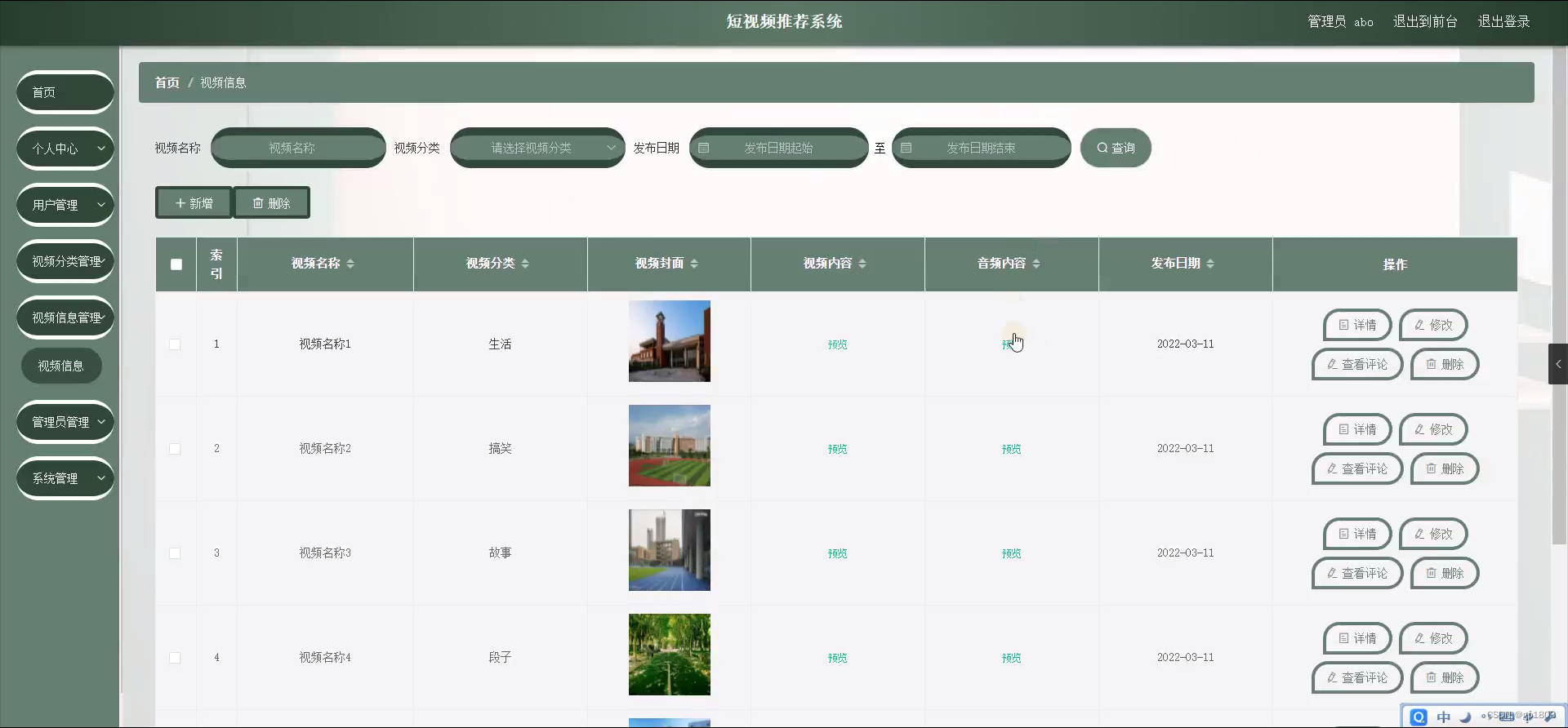Go to 首页 in the sidebar
The height and width of the screenshot is (728, 1568).
pyautogui.click(x=65, y=92)
